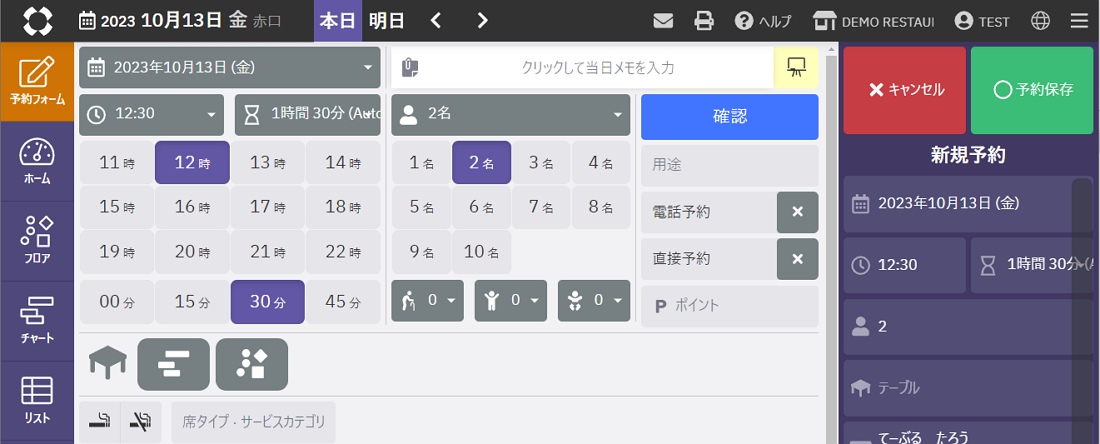Switch to the 明日 tab
The width and height of the screenshot is (1100, 444).
point(387,20)
